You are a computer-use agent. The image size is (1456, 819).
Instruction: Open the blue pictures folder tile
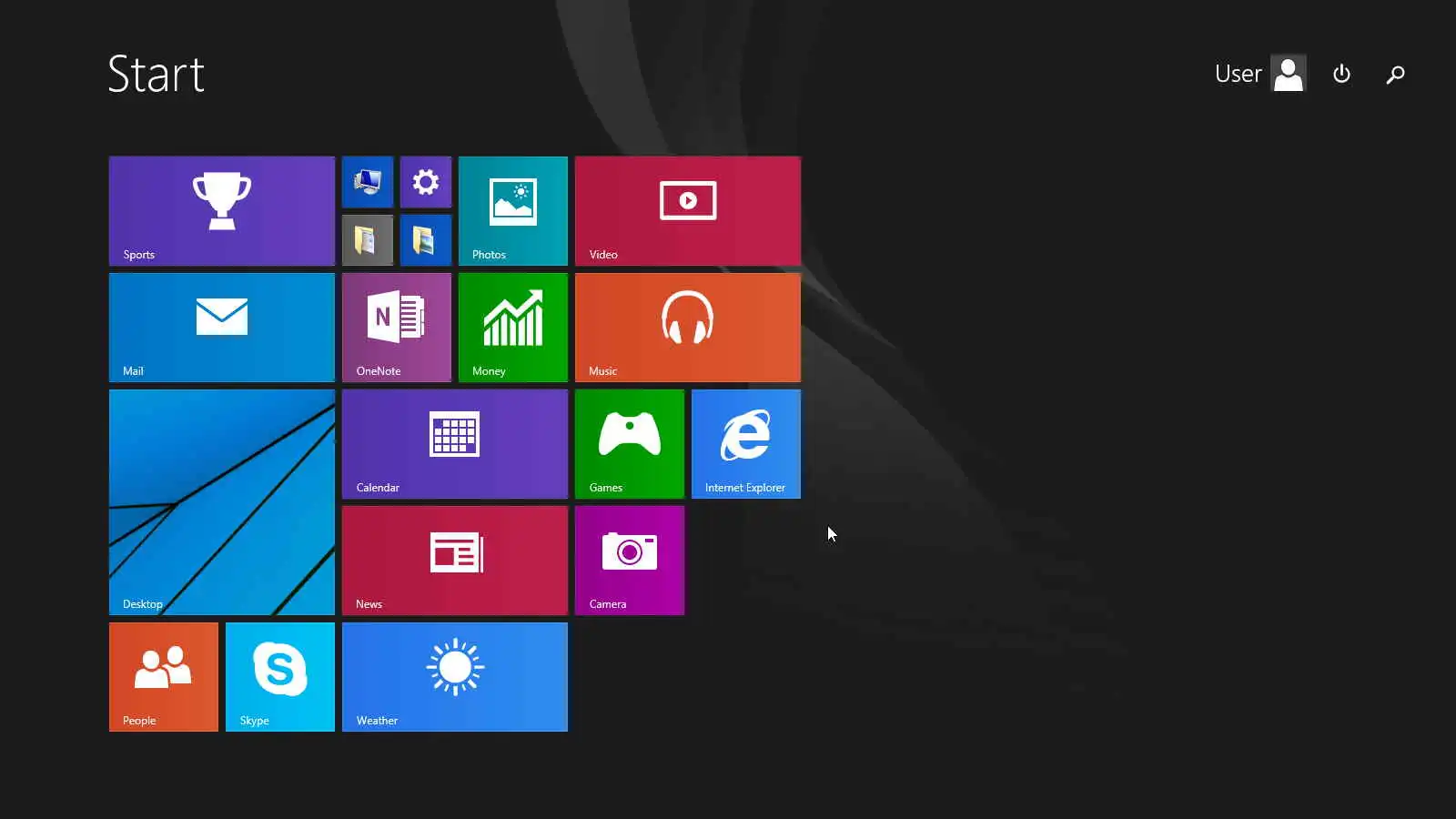pos(426,240)
